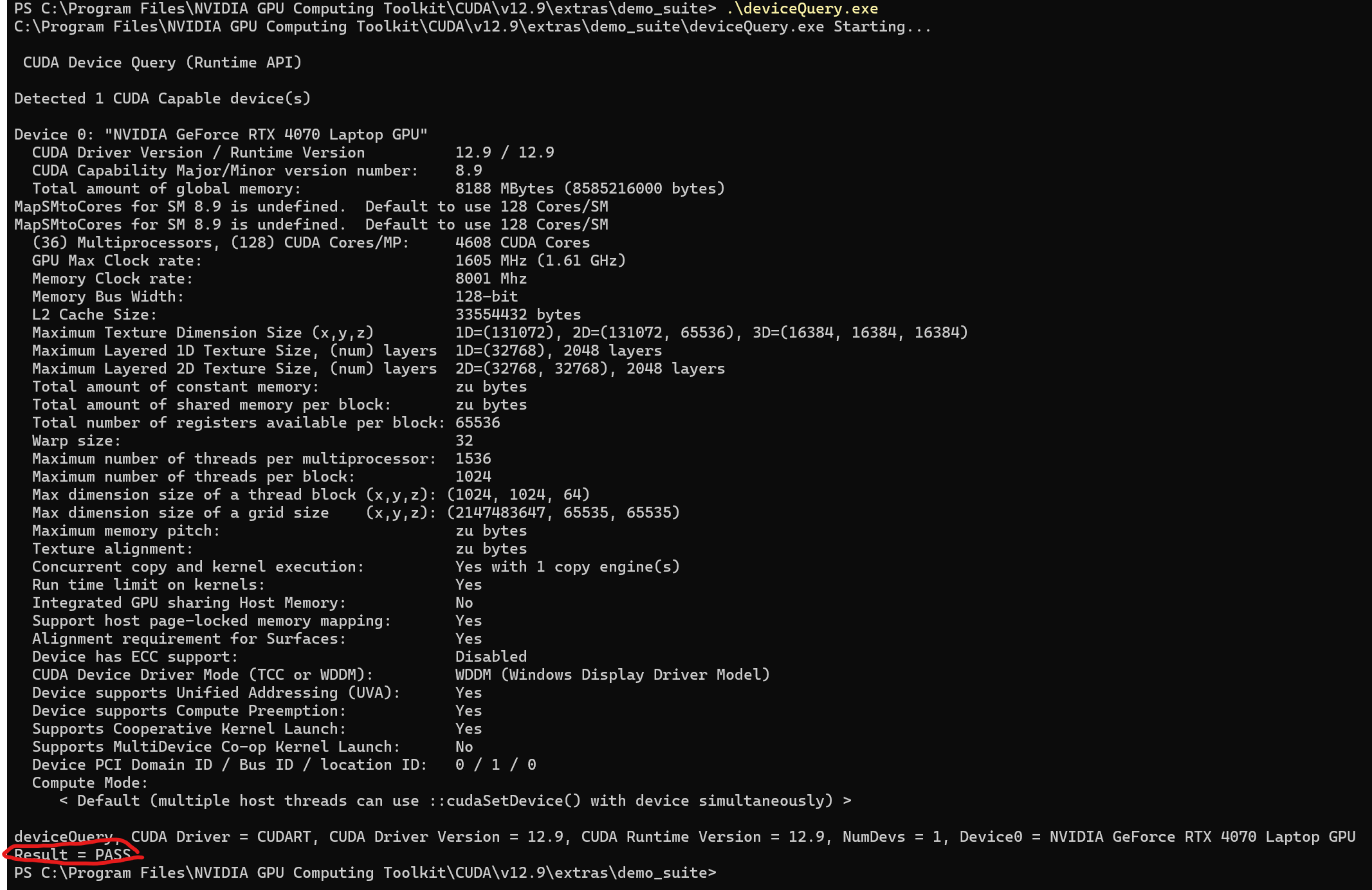The height and width of the screenshot is (890, 1372).
Task: Click the PCI '0 / 1 / 0' value
Action: pyautogui.click(x=495, y=765)
